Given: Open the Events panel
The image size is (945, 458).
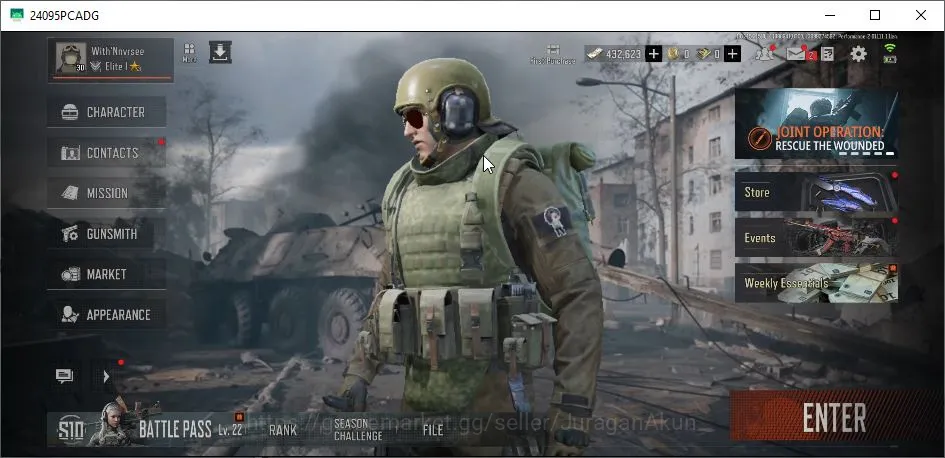Looking at the screenshot, I should [x=816, y=237].
